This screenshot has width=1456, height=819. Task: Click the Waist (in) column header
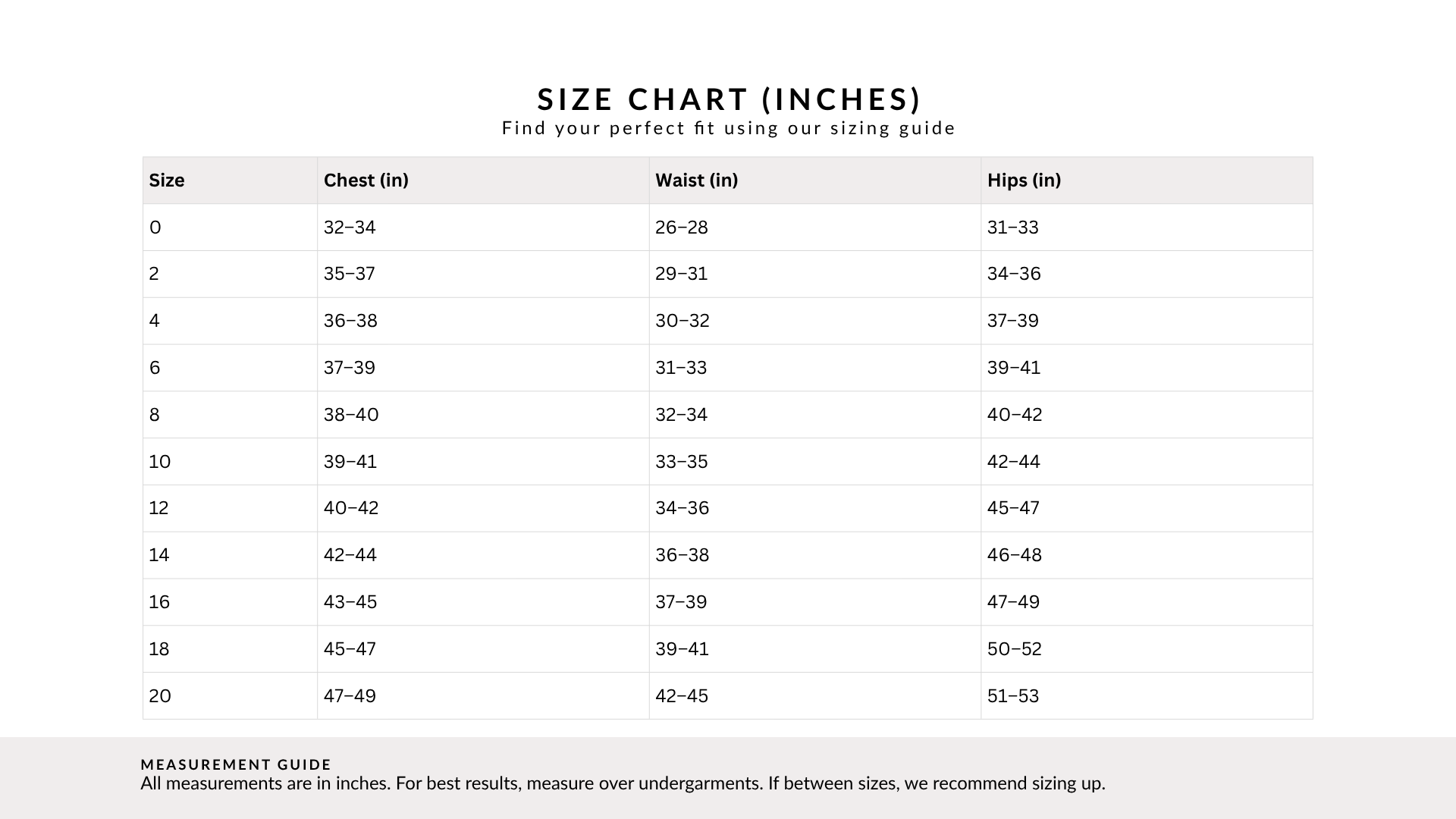[696, 180]
